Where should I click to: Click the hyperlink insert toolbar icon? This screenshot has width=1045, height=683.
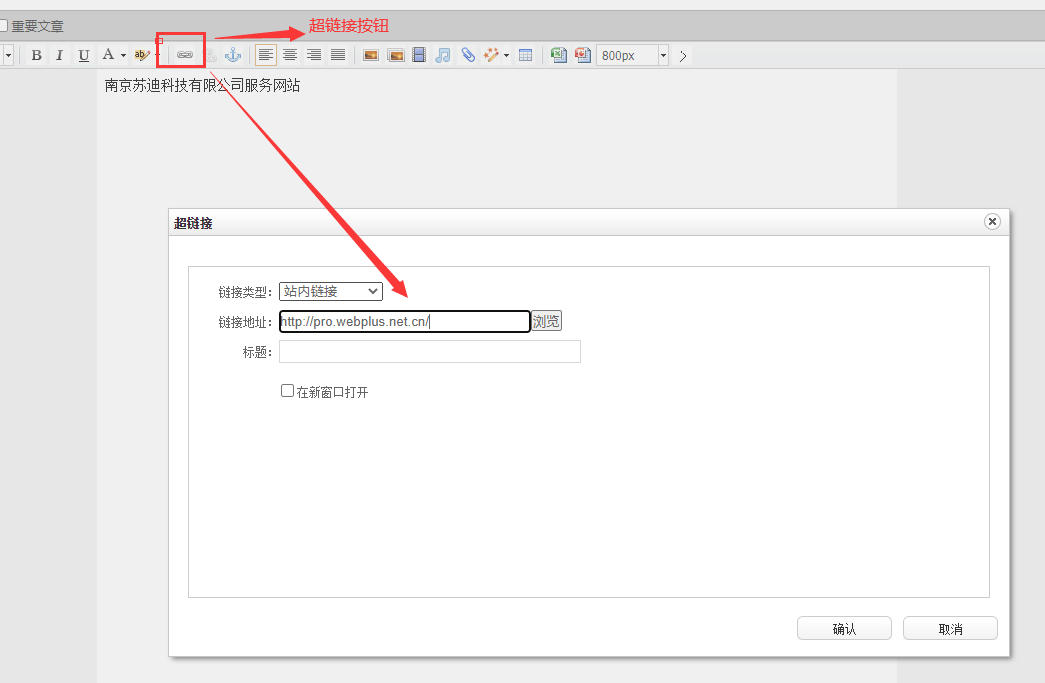coord(185,55)
